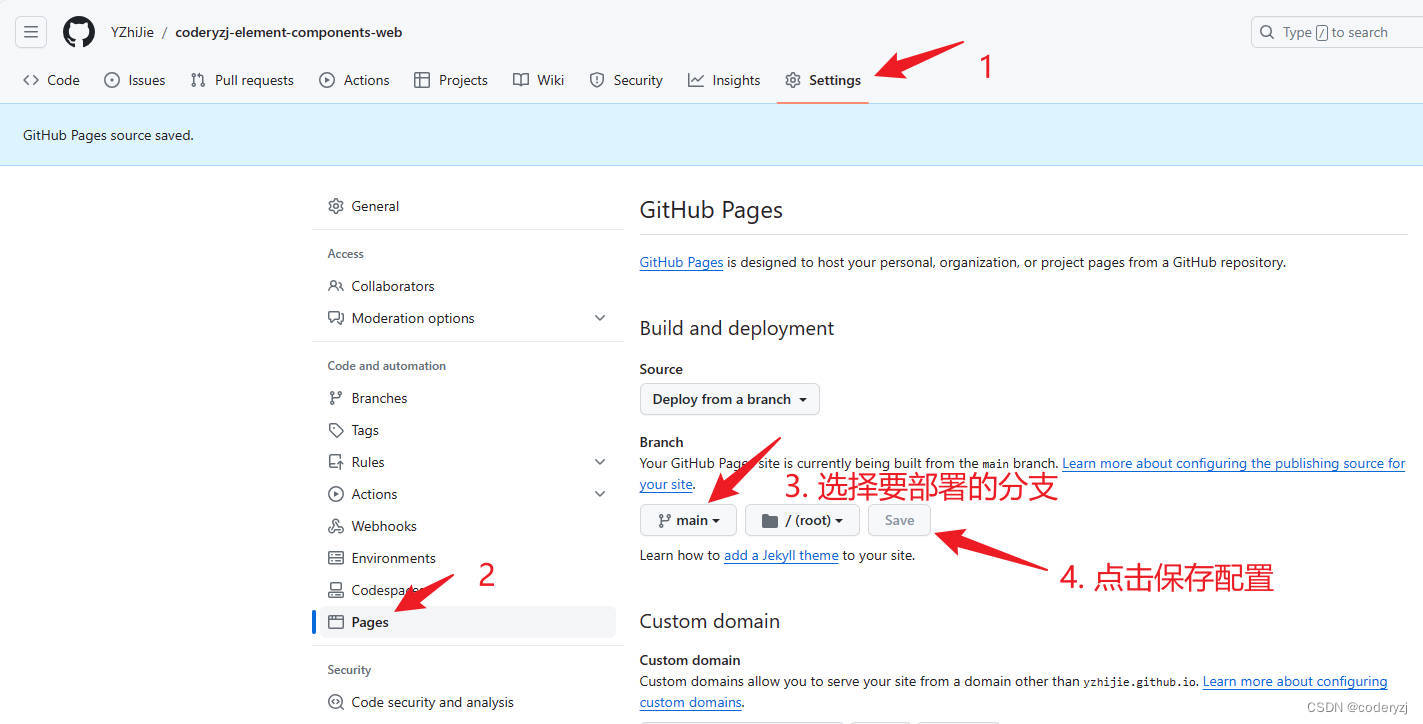The height and width of the screenshot is (724, 1423).
Task: Expand the sidebar Actions chevron
Action: (600, 494)
